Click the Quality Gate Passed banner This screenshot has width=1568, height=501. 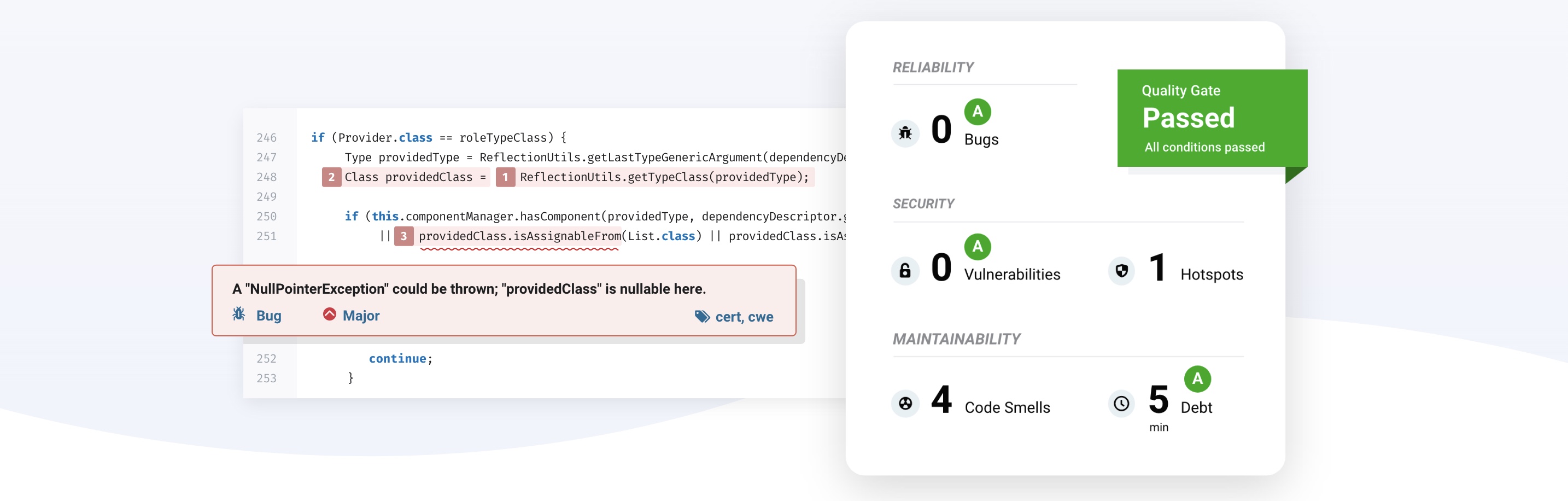pyautogui.click(x=1212, y=118)
